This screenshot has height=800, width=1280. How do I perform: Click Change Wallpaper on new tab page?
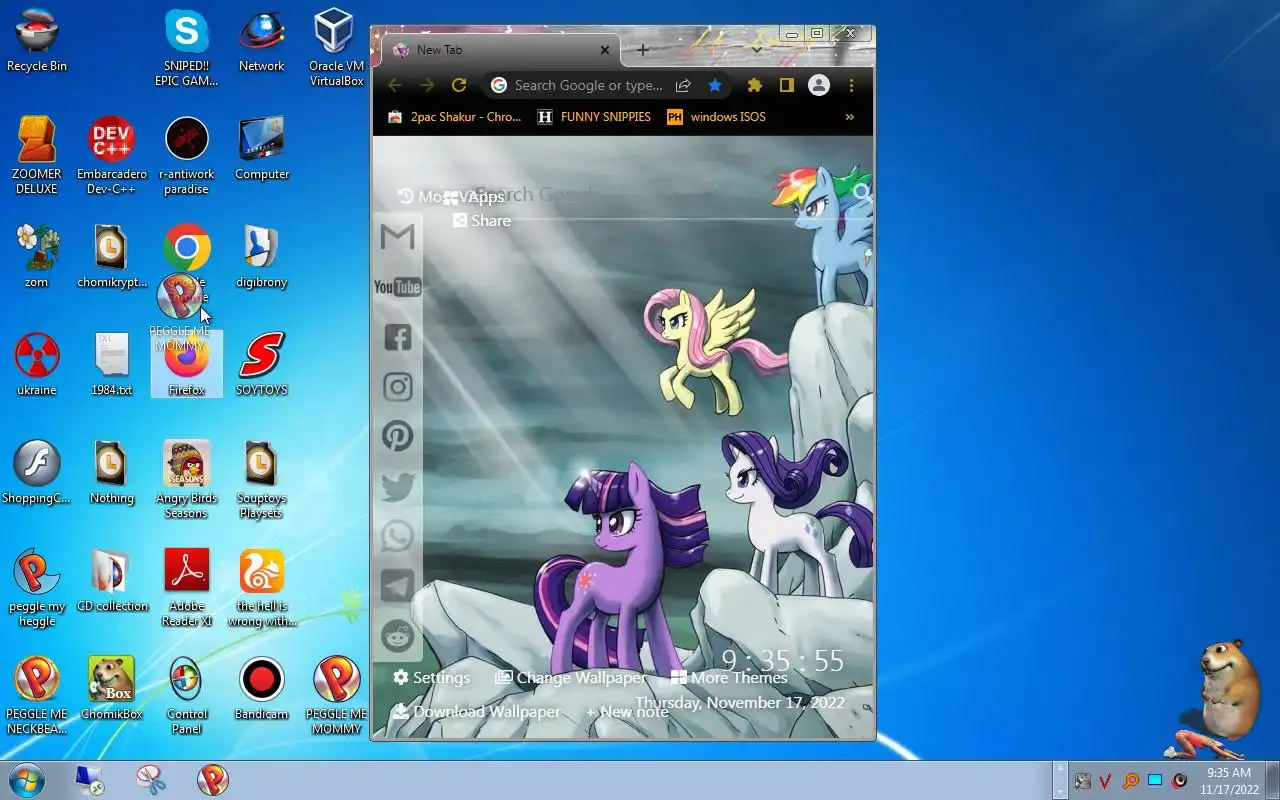pos(571,678)
